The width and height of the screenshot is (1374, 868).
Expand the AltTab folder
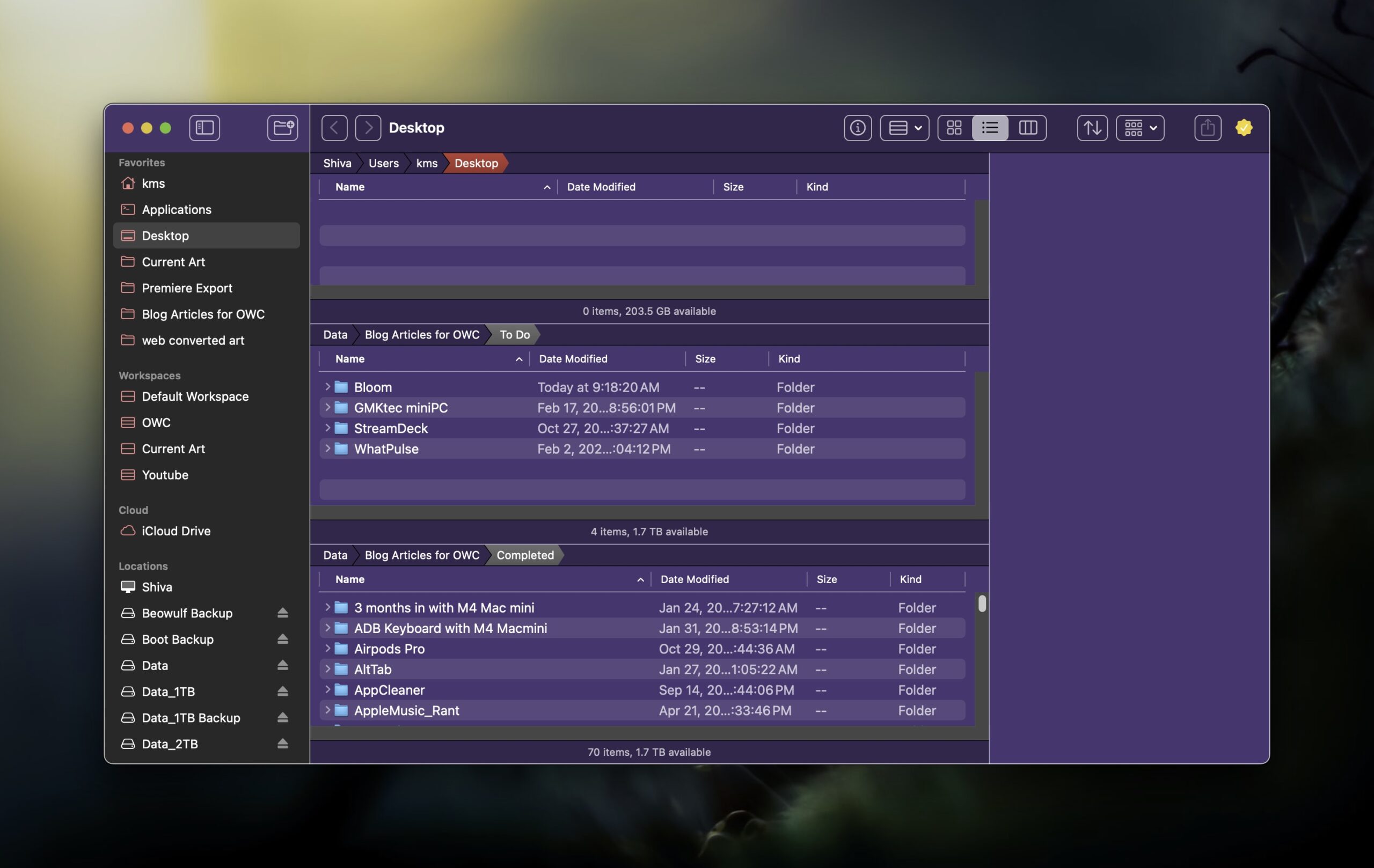(327, 669)
